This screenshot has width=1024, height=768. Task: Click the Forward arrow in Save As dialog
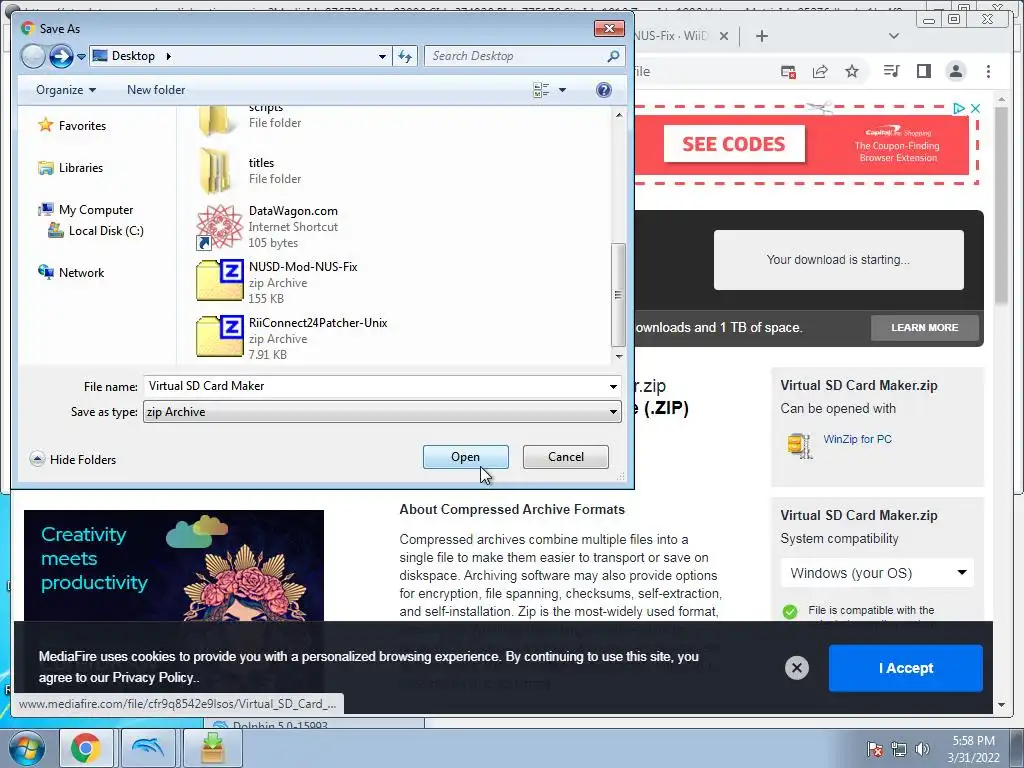pyautogui.click(x=61, y=56)
